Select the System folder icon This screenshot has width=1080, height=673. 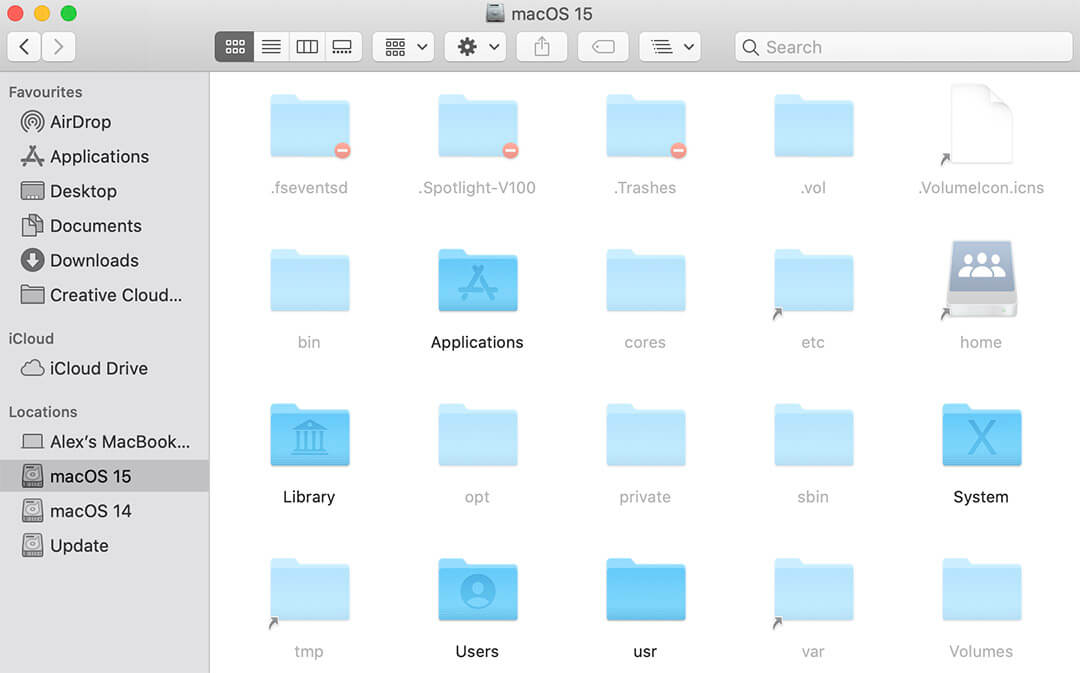tap(982, 435)
